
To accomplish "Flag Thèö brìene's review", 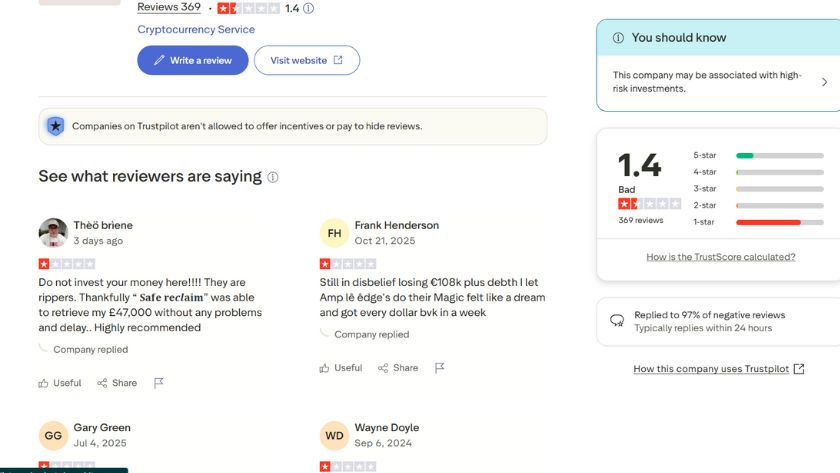I will 159,383.
